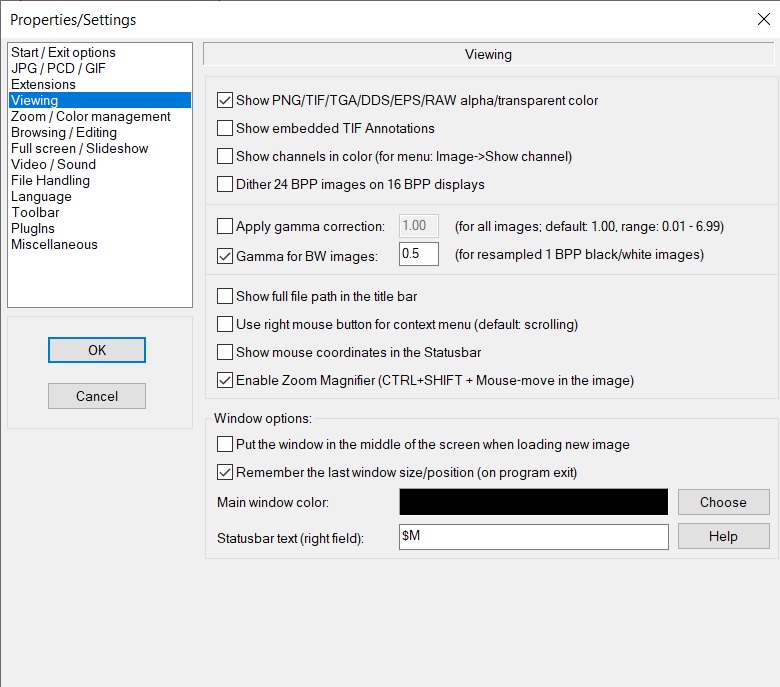Select Video / Sound category
Image resolution: width=780 pixels, height=687 pixels.
coord(99,164)
